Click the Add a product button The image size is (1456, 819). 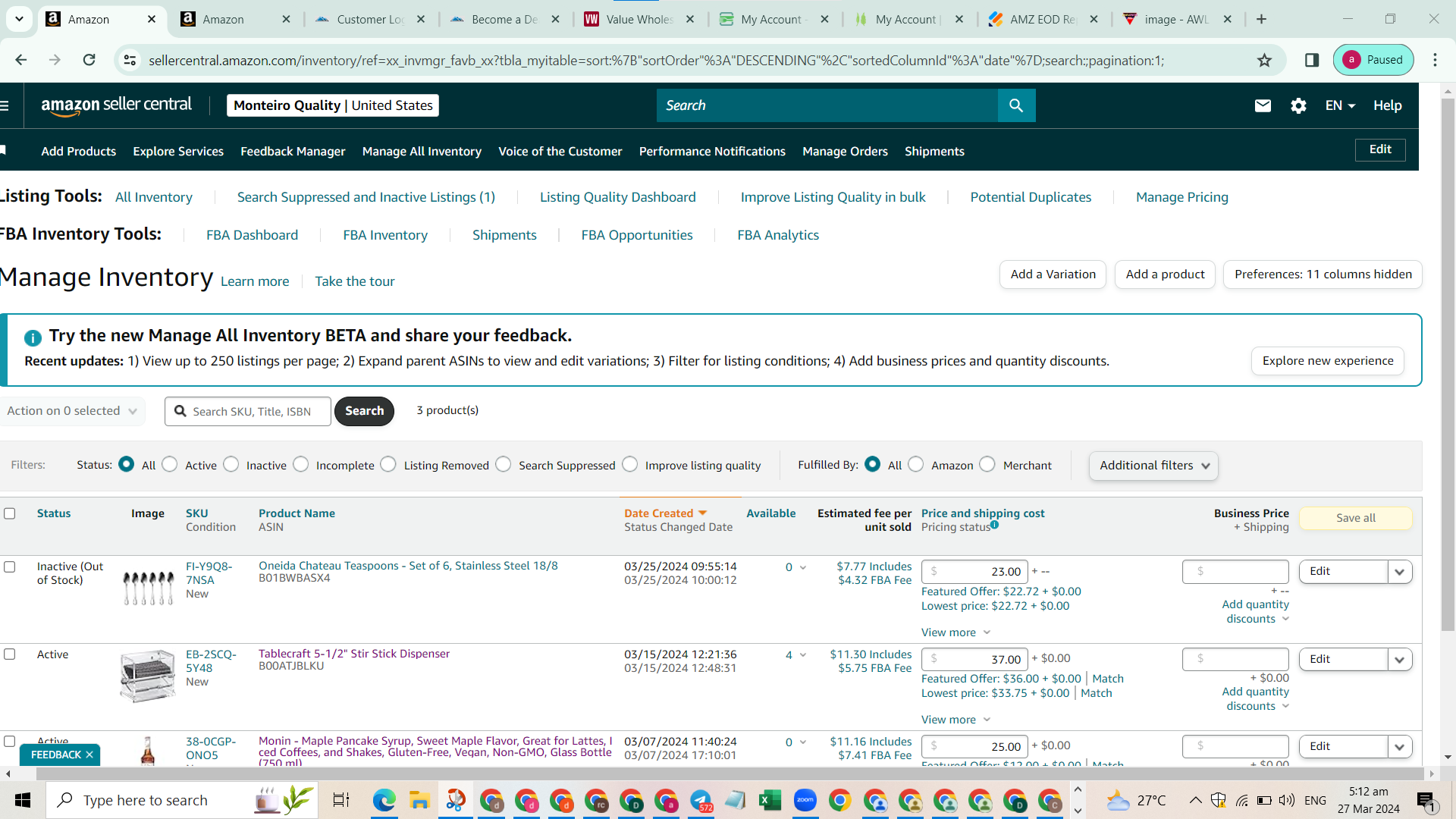(x=1165, y=275)
